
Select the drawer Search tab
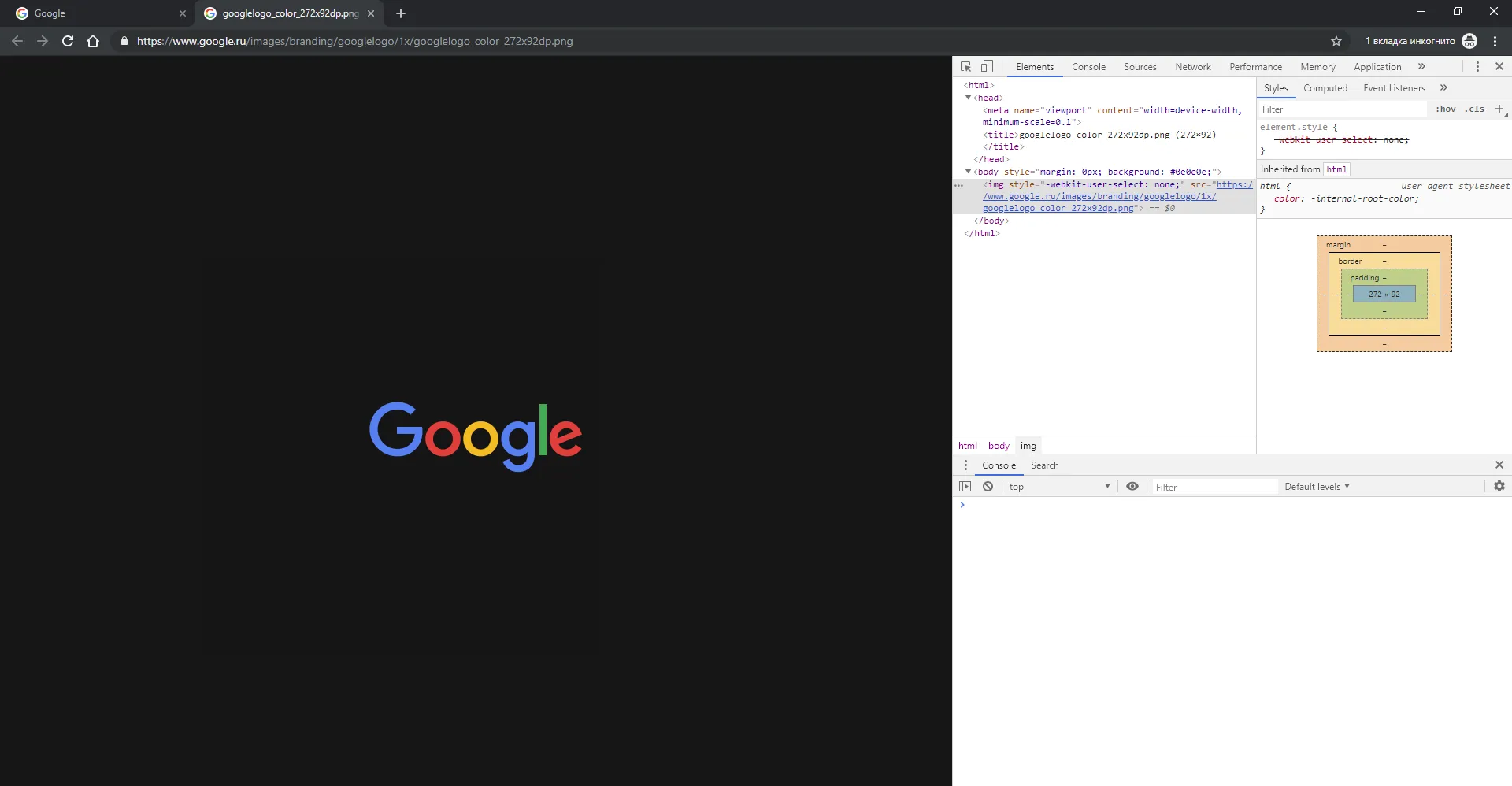[1044, 465]
